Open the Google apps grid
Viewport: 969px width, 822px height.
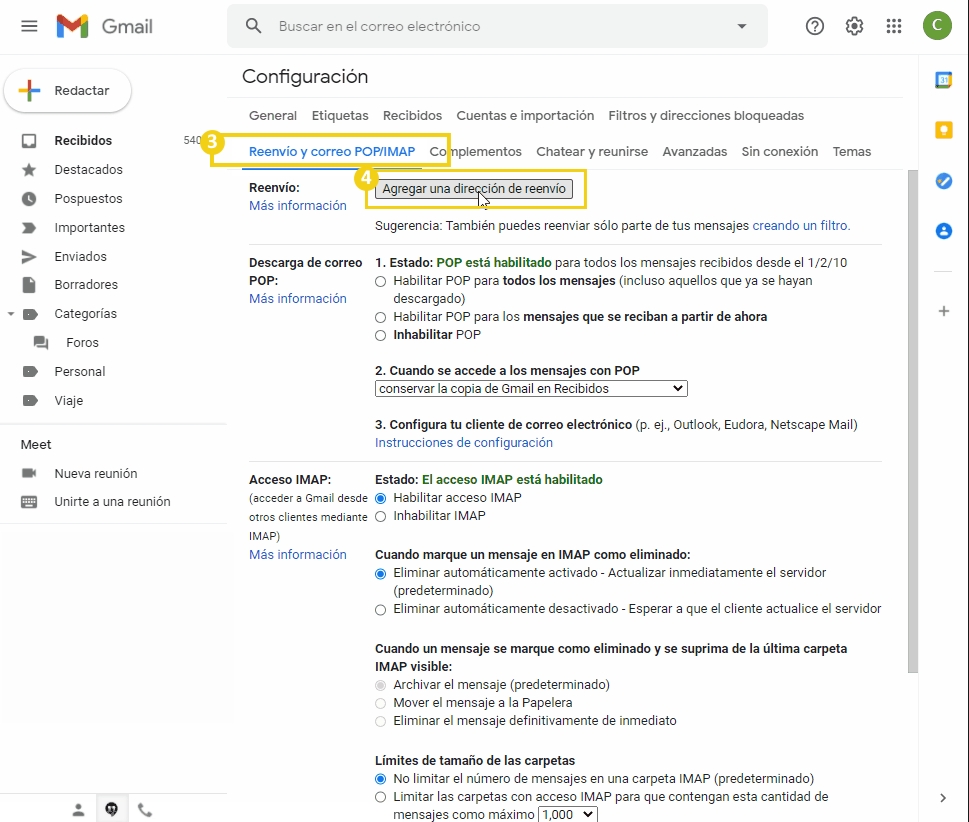(x=894, y=27)
